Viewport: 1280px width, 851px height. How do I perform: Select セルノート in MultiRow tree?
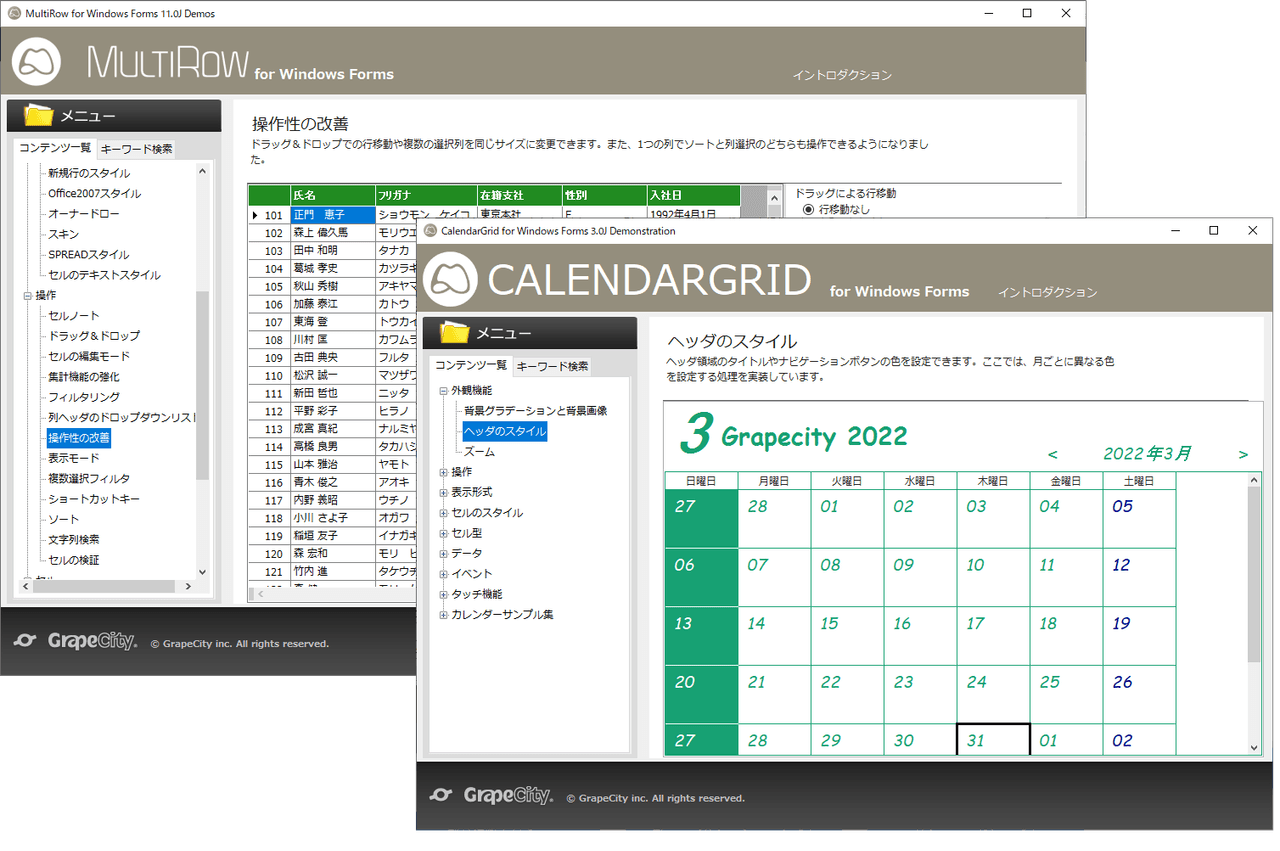pyautogui.click(x=74, y=316)
